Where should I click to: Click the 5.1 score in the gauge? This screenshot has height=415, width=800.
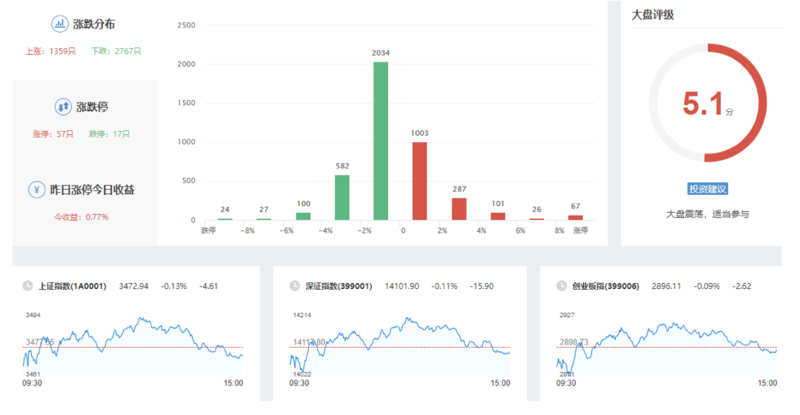coord(702,104)
